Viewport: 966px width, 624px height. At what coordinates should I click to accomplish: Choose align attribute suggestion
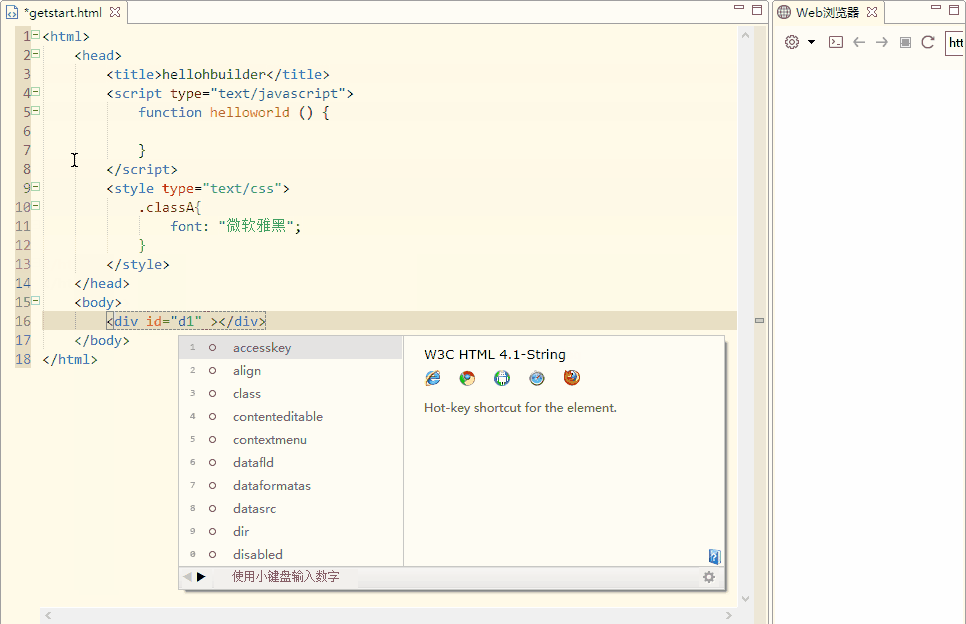(x=291, y=370)
